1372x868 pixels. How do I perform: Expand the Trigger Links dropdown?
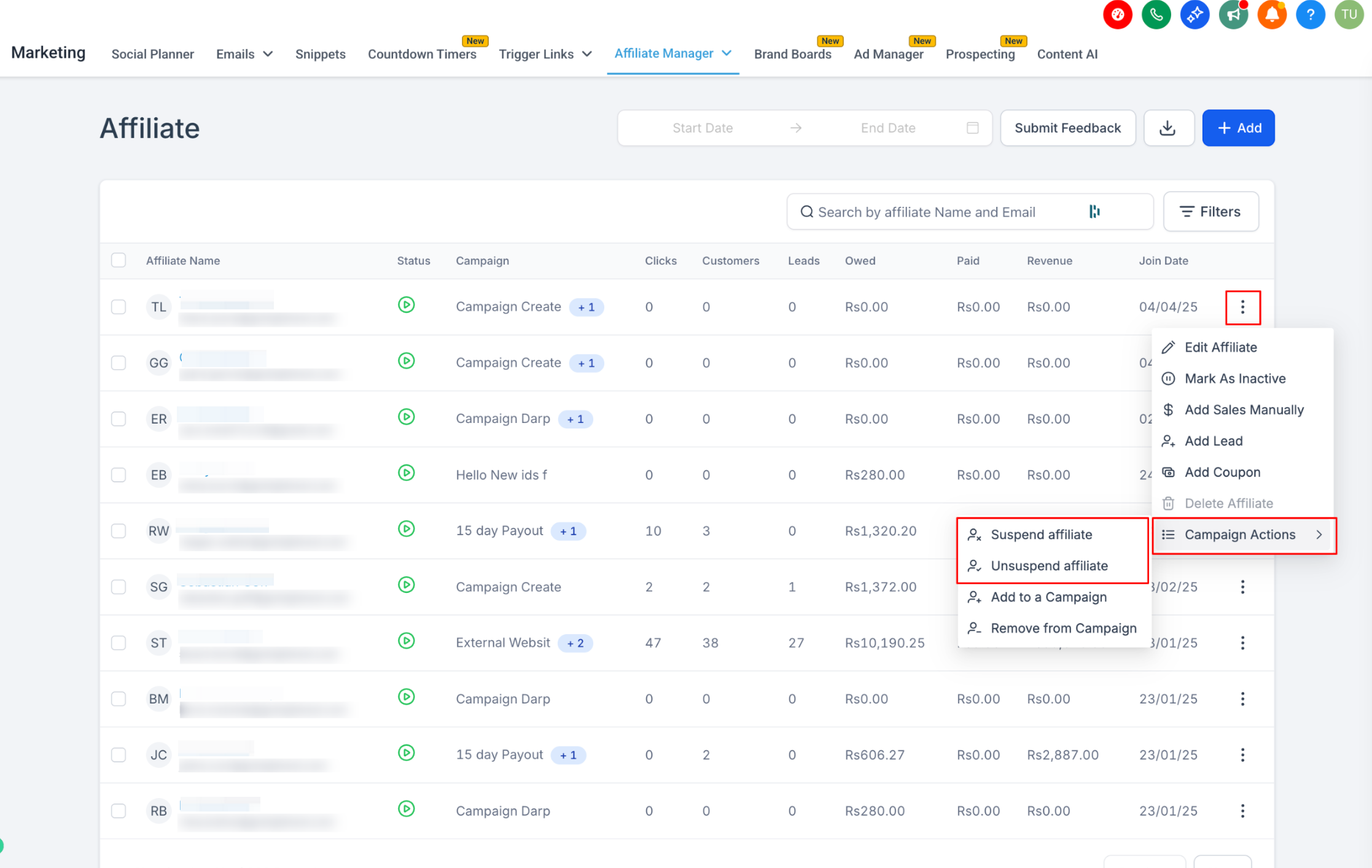tap(545, 54)
